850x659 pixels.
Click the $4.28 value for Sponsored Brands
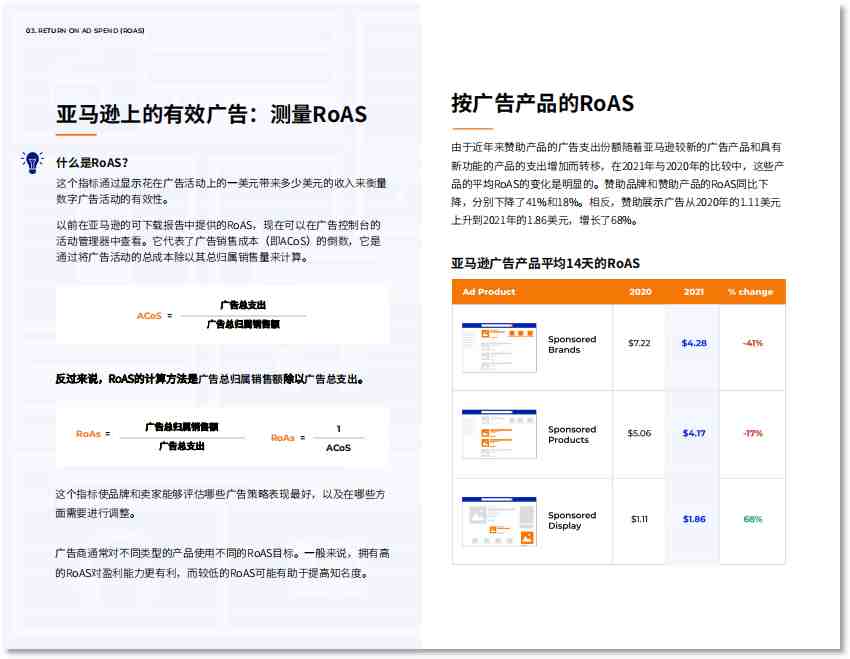(694, 343)
